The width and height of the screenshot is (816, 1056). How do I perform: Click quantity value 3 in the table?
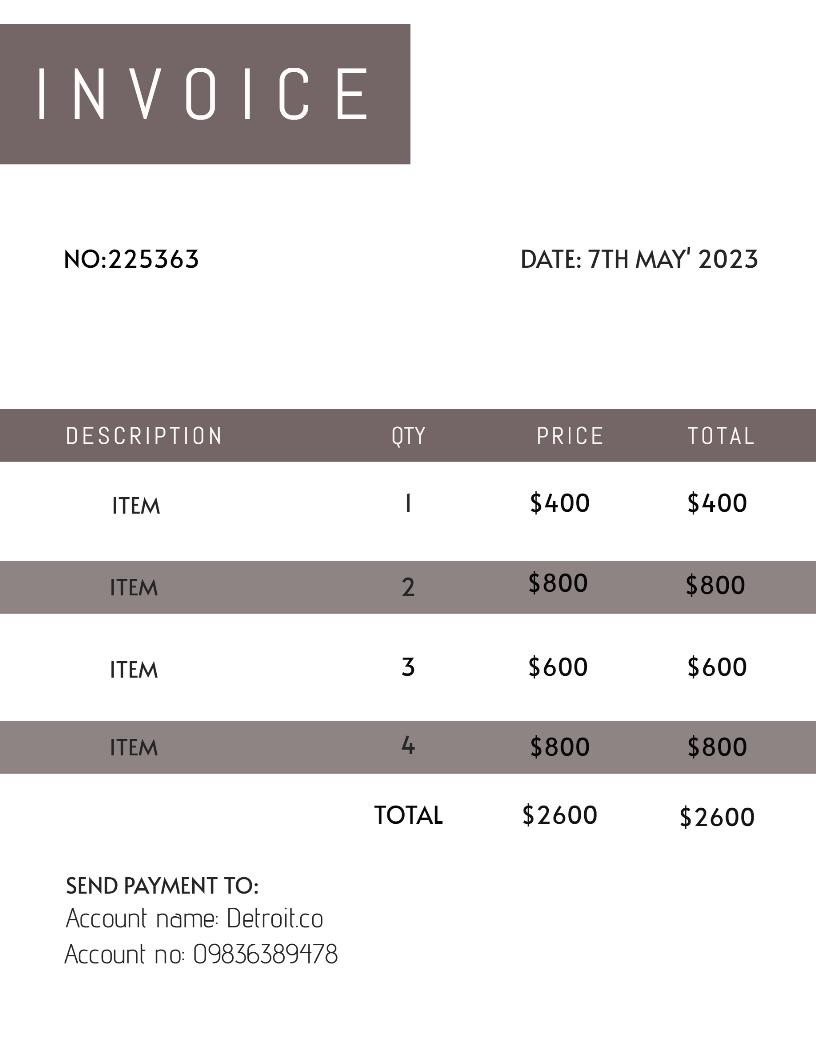(408, 667)
